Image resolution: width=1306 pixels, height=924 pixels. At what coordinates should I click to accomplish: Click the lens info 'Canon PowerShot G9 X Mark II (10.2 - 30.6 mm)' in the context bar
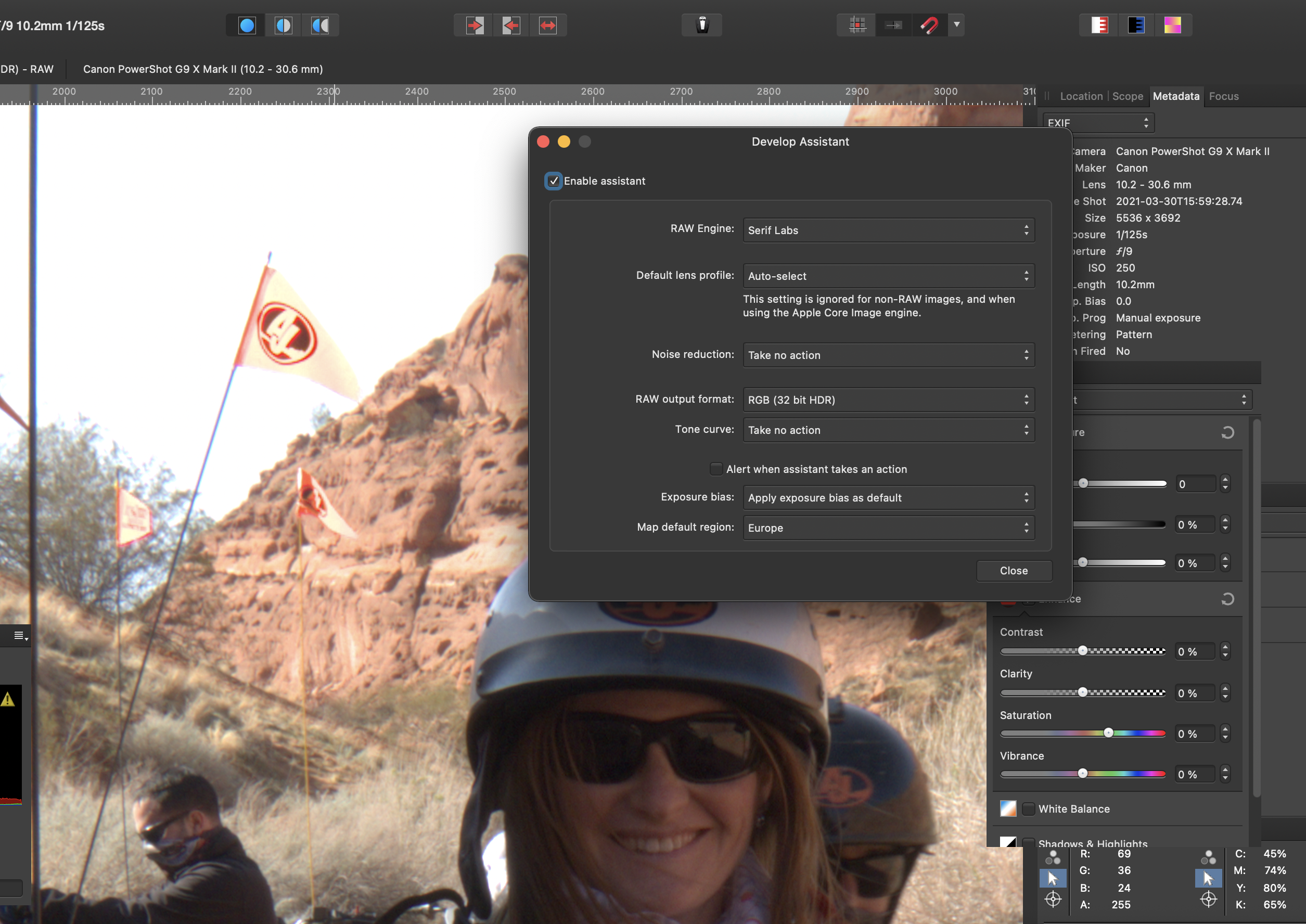(203, 69)
